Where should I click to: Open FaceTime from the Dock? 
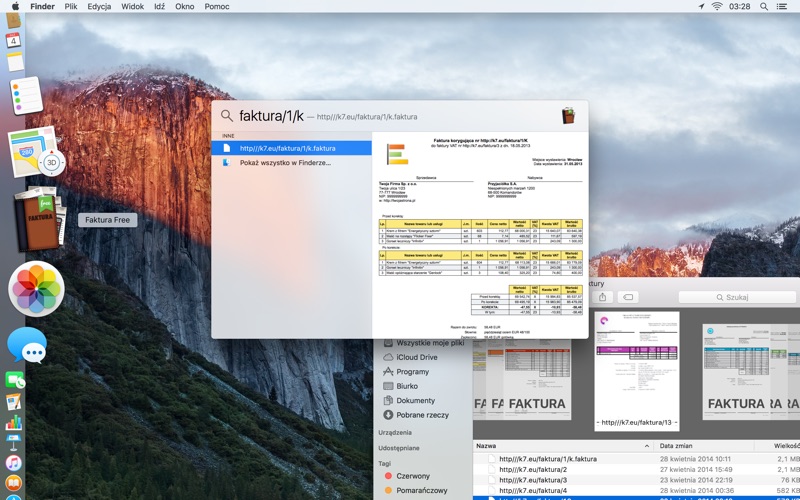(x=15, y=380)
